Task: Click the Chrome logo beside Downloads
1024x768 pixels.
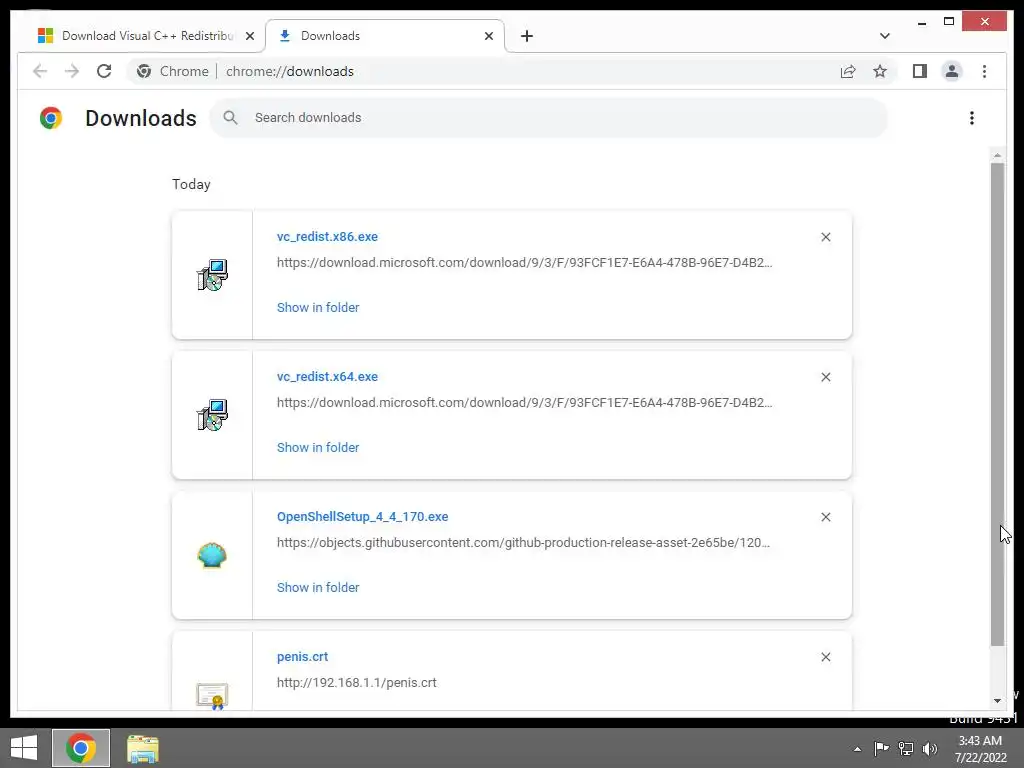Action: 51,118
